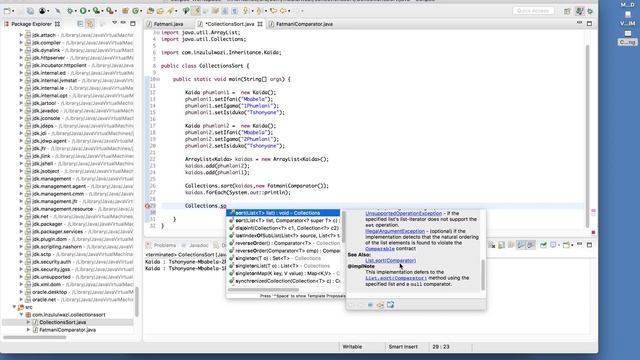Toggle Link with Editor in Package Explorer
This screenshot has width=640, height=360.
(x=90, y=24)
